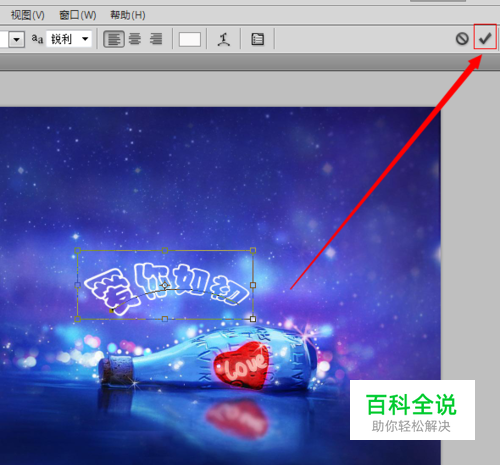Click the bottom-right text box handle
This screenshot has height=465, width=500.
253,319
